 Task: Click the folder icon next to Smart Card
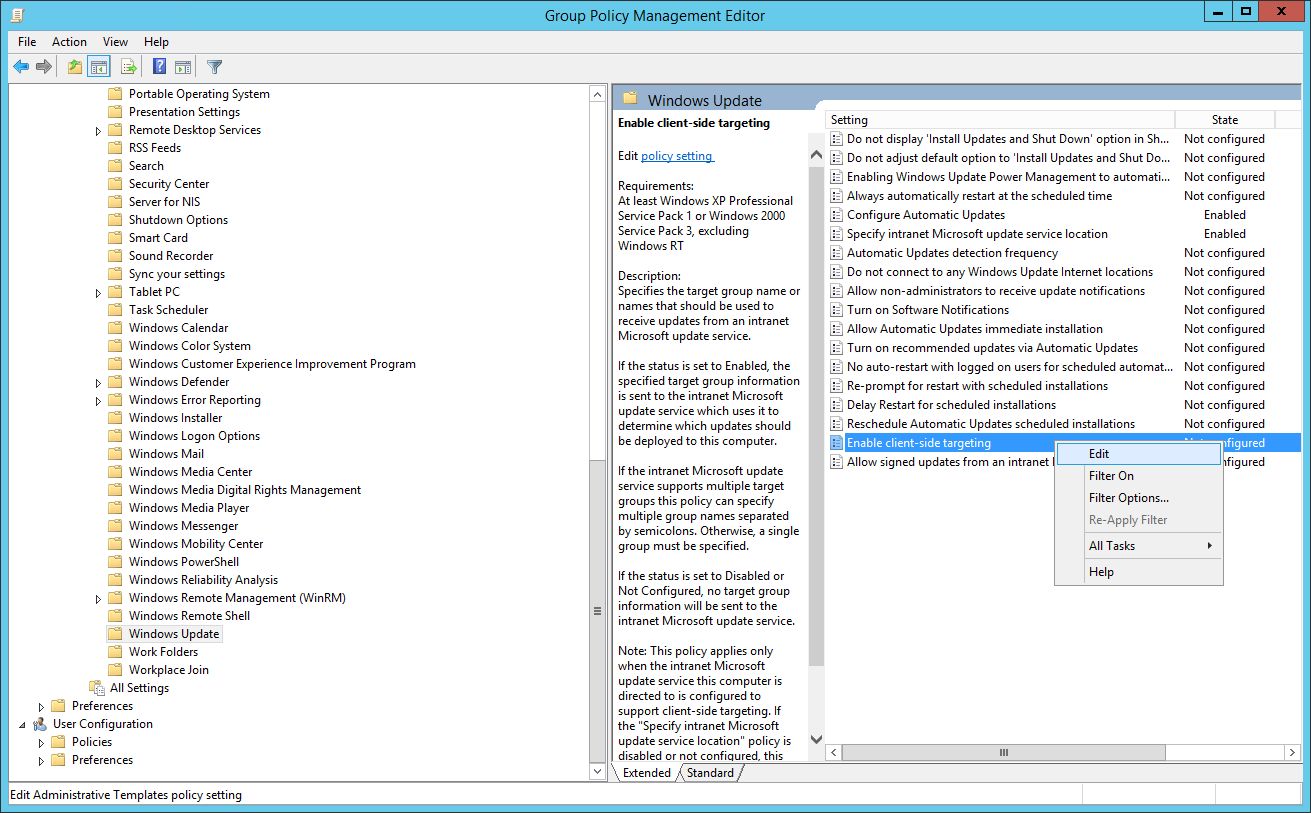click(x=114, y=238)
